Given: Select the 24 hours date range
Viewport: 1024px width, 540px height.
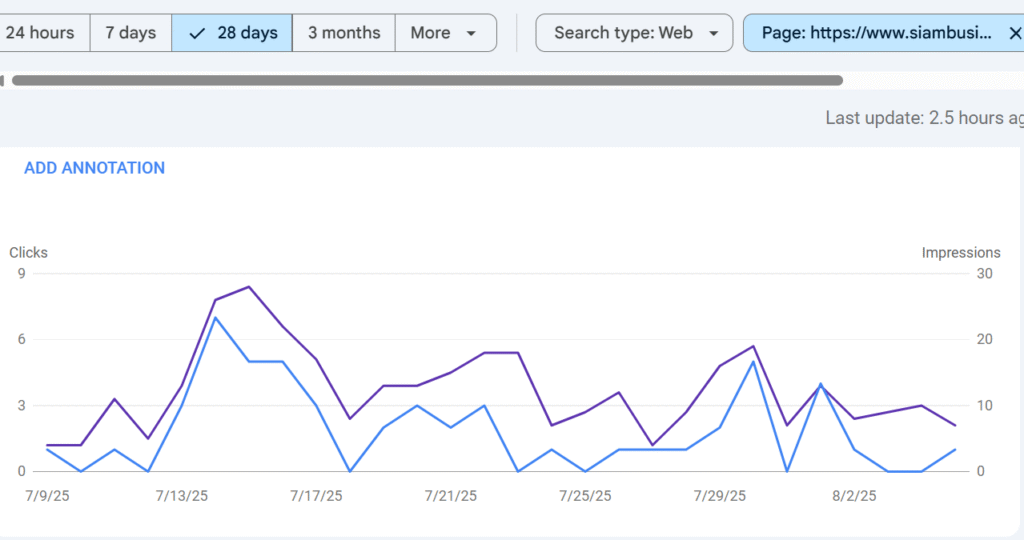Looking at the screenshot, I should coord(40,33).
